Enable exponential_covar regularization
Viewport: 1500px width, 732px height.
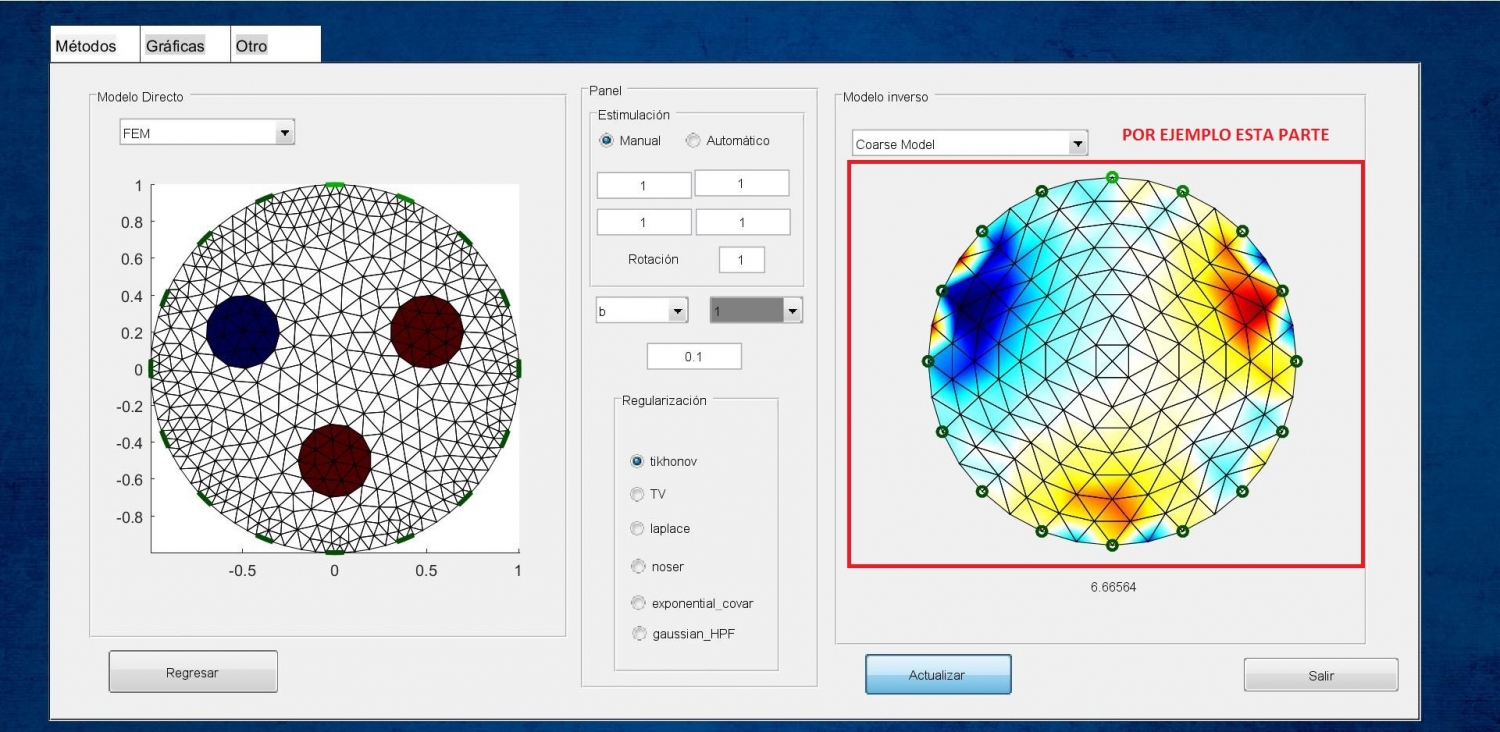[x=638, y=603]
